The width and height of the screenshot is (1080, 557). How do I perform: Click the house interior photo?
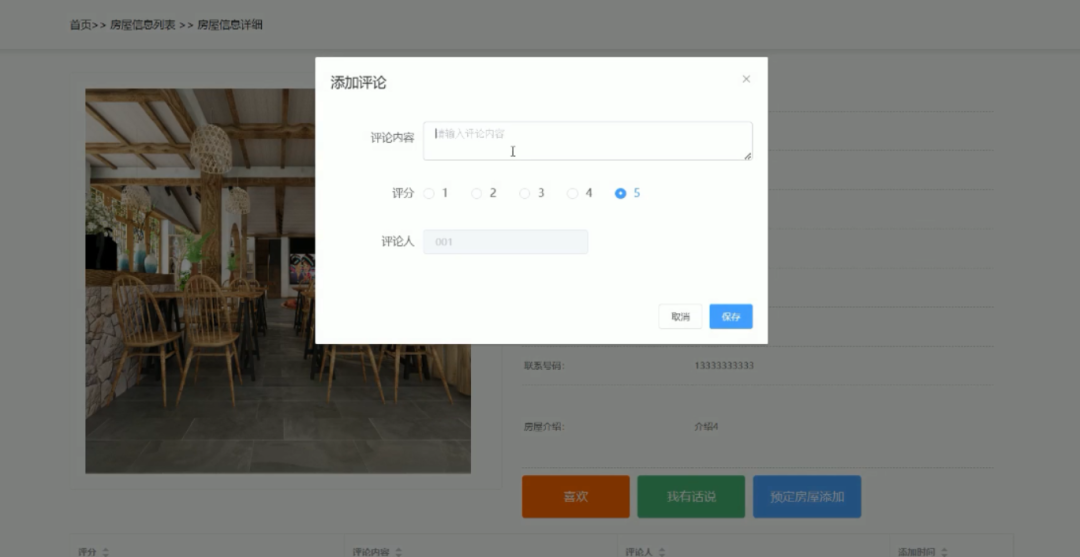coord(278,280)
